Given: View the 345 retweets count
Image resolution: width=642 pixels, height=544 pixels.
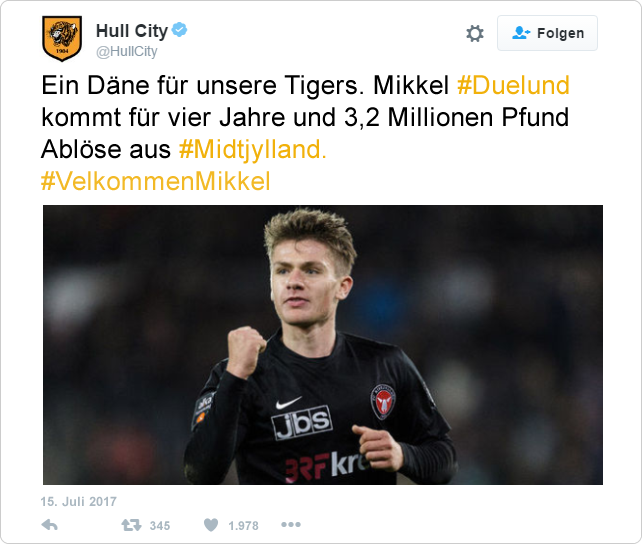Looking at the screenshot, I should [160, 526].
